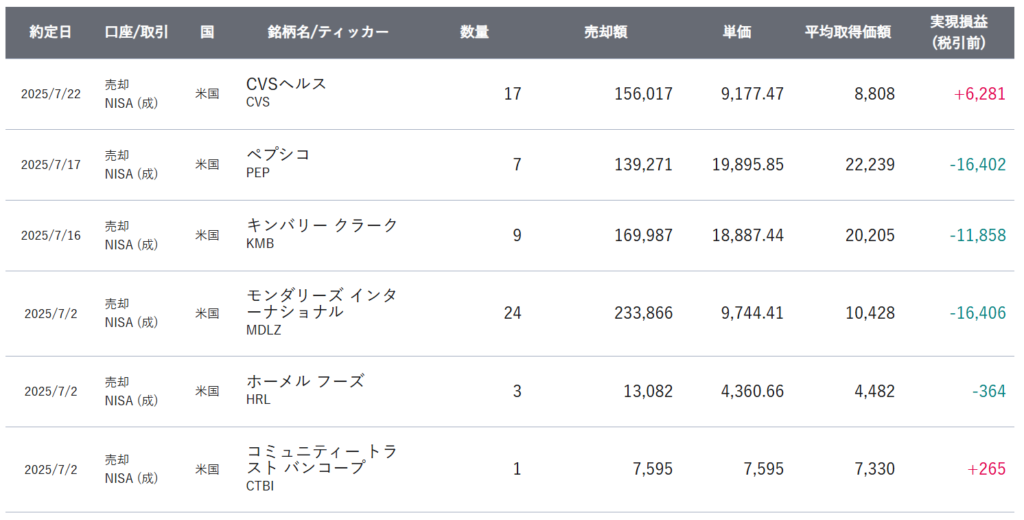Open the コミュニティー トラスト バンコープ entry

[321, 460]
